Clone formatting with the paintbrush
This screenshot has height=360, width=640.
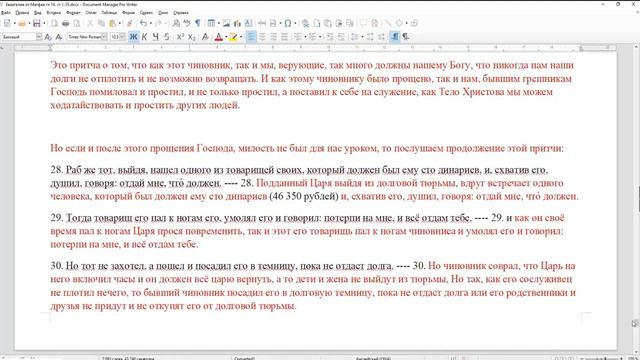point(129,24)
